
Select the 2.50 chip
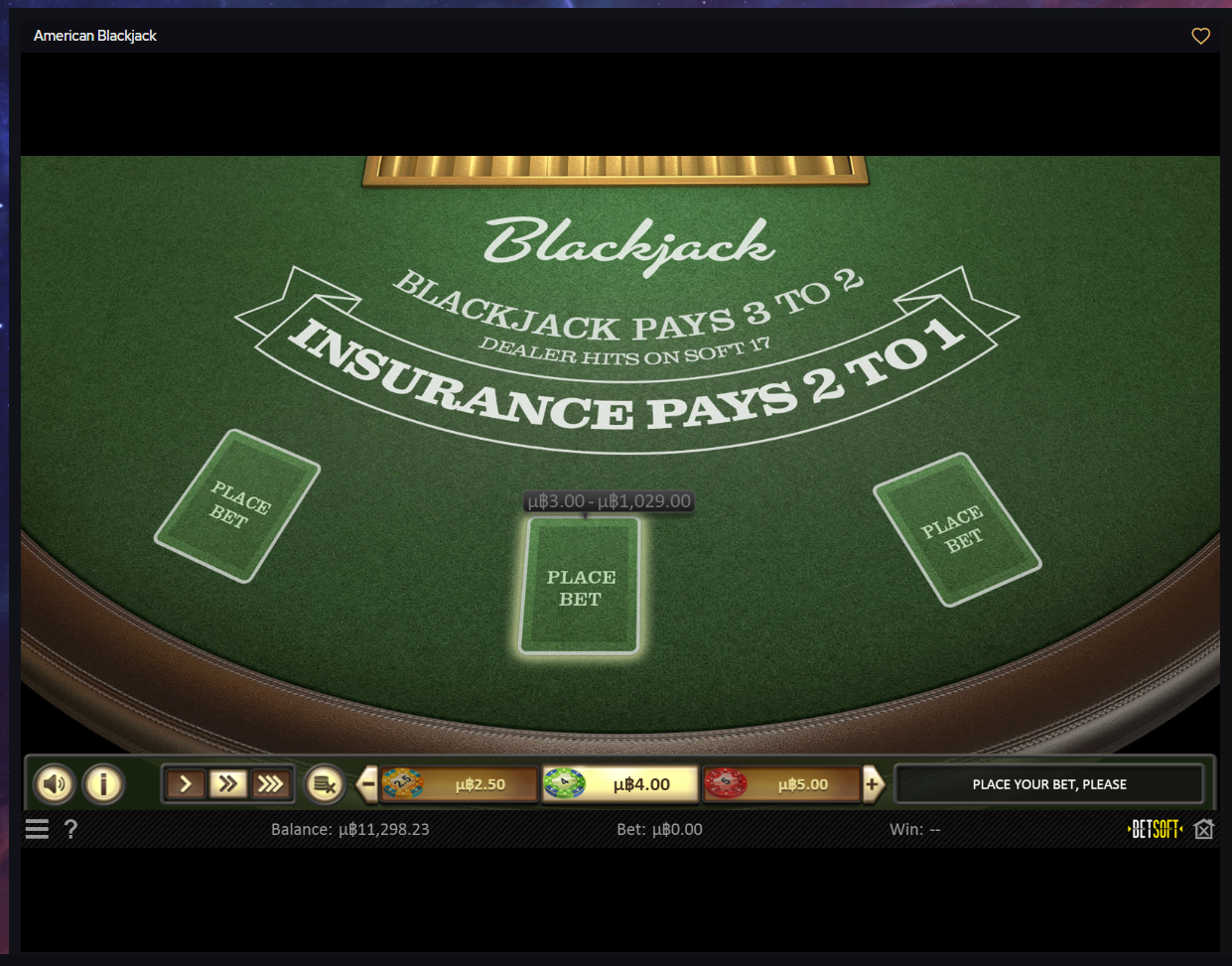point(459,784)
